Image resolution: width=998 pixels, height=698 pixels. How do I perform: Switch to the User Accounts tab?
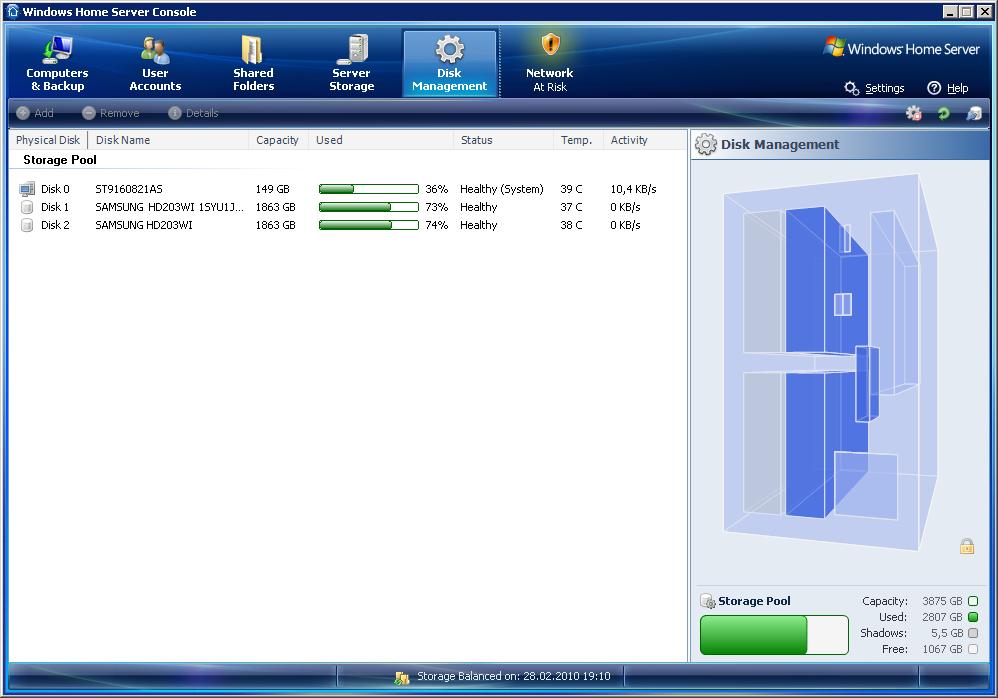[x=155, y=63]
